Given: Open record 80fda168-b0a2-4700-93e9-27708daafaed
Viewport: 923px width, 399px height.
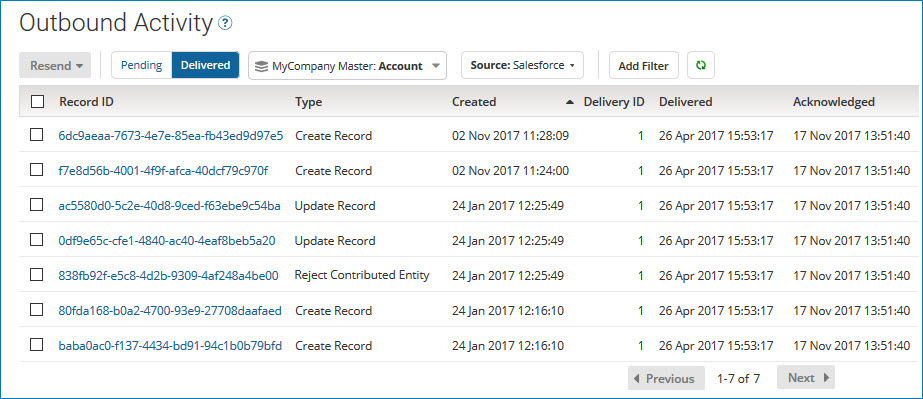Looking at the screenshot, I should [x=170, y=311].
